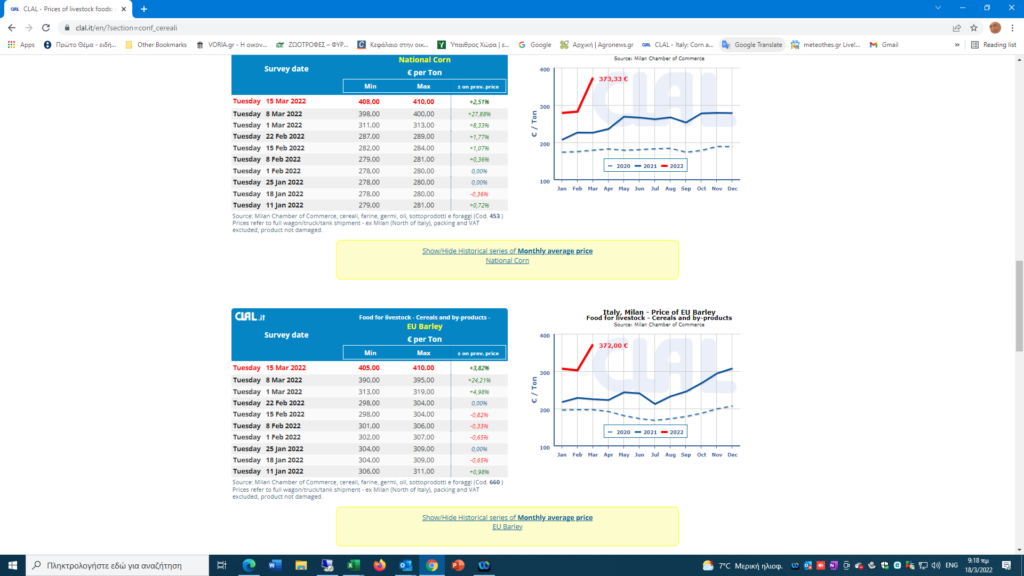
Task: Show historical series link for National Corn
Action: point(507,256)
